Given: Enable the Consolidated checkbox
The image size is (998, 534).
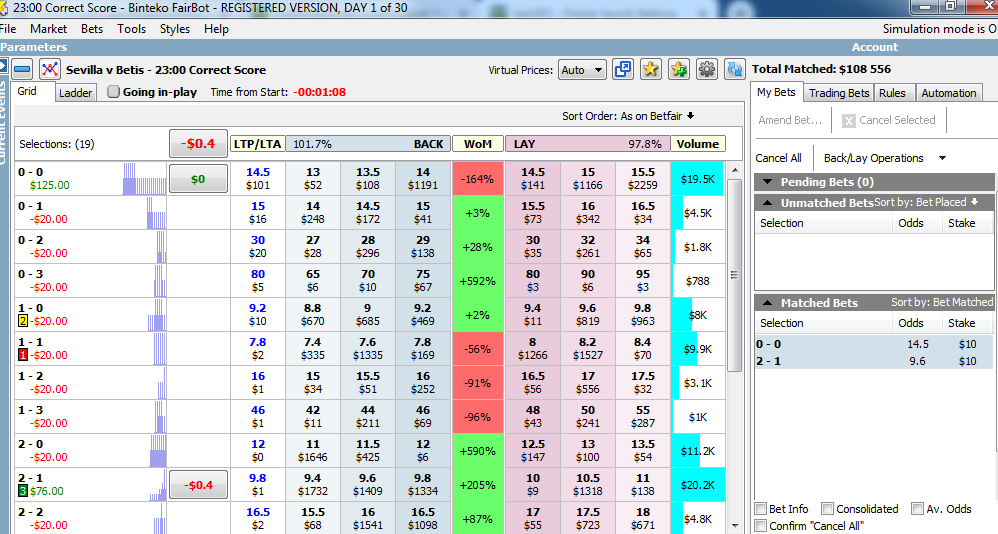Looking at the screenshot, I should [827, 509].
